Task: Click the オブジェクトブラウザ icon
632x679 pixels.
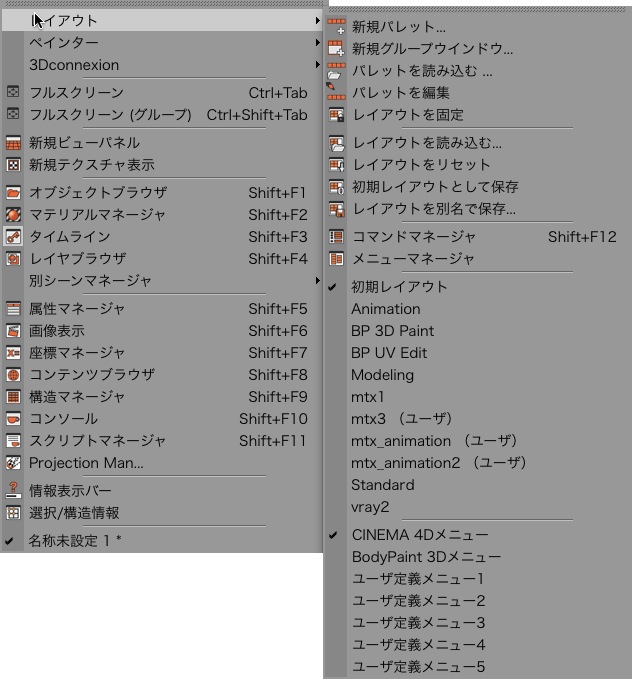Action: point(13,192)
